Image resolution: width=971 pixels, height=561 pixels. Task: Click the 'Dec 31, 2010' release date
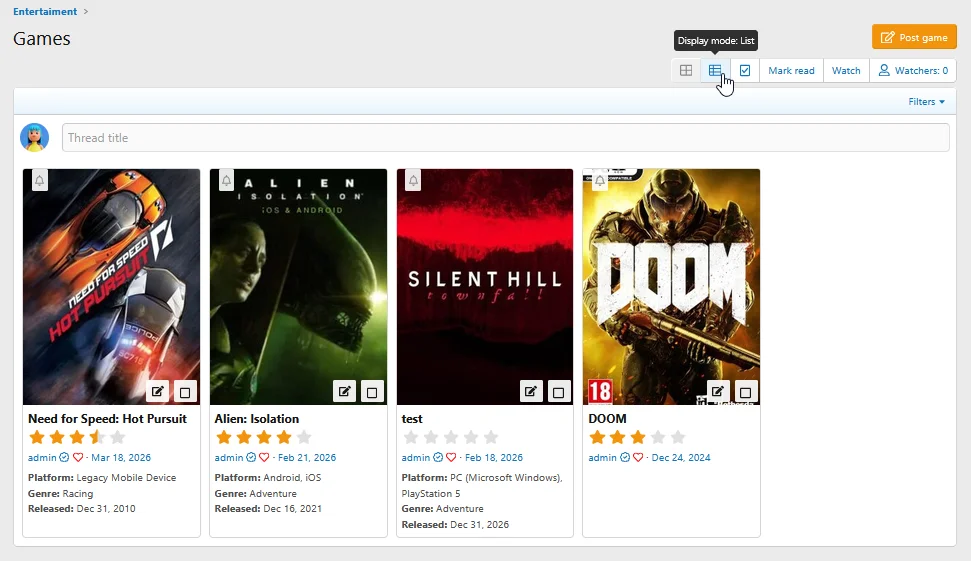pyautogui.click(x=106, y=508)
